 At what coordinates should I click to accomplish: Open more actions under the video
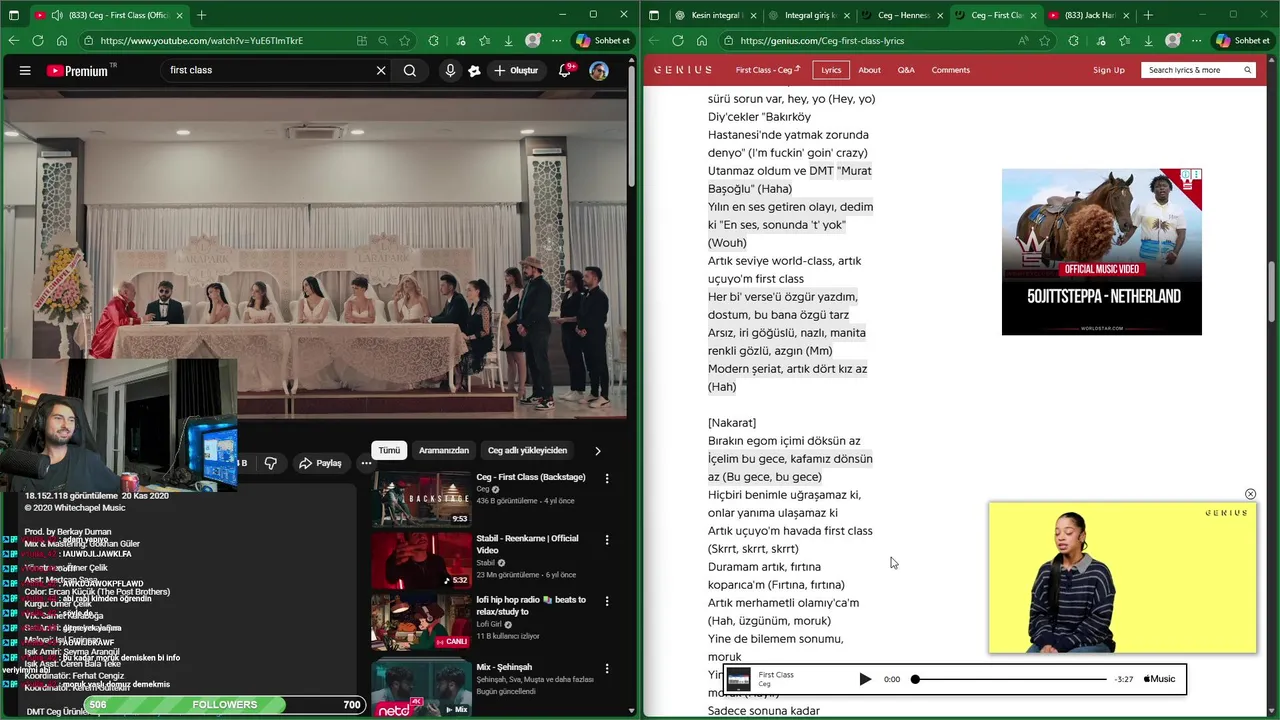pyautogui.click(x=366, y=463)
